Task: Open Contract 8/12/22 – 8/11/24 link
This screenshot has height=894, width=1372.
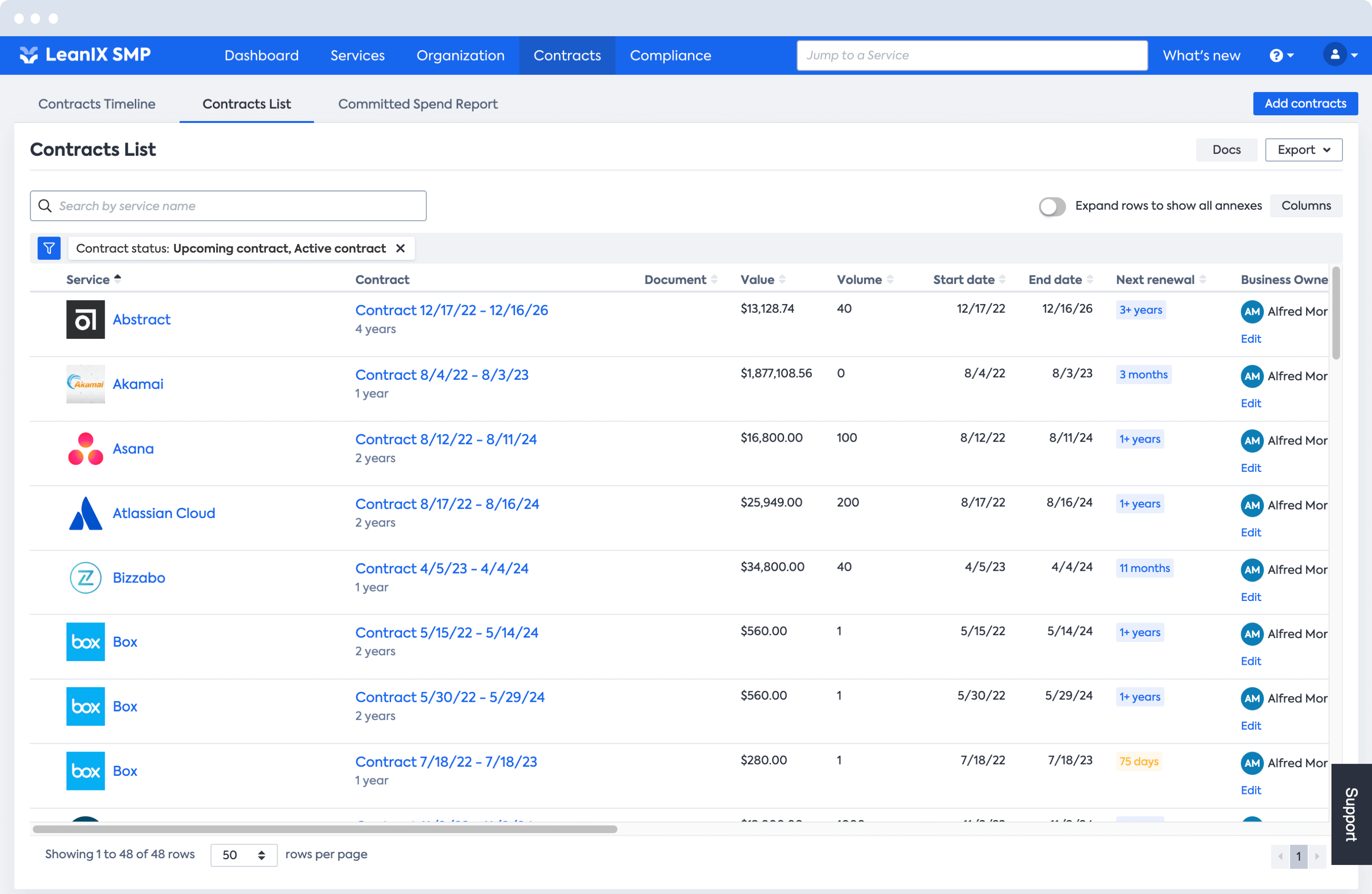Action: (446, 439)
